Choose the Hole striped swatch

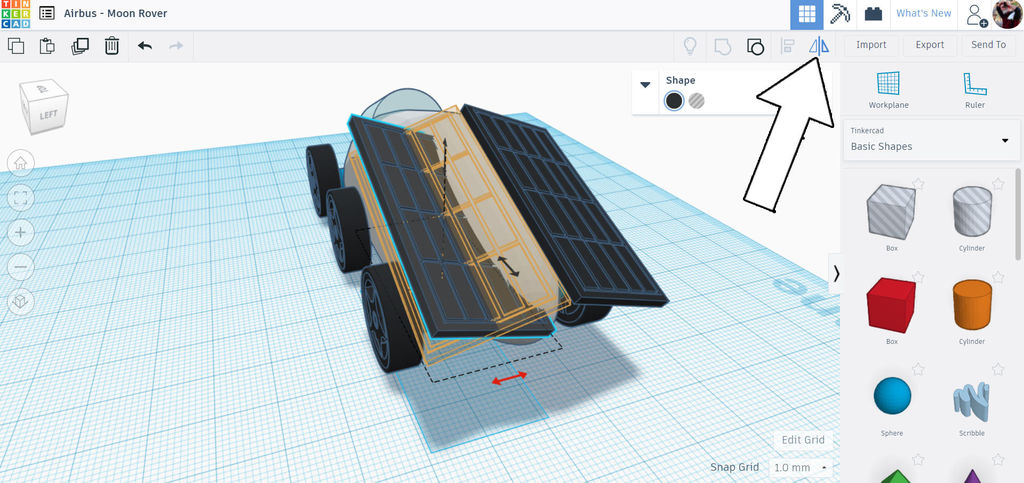[x=697, y=101]
